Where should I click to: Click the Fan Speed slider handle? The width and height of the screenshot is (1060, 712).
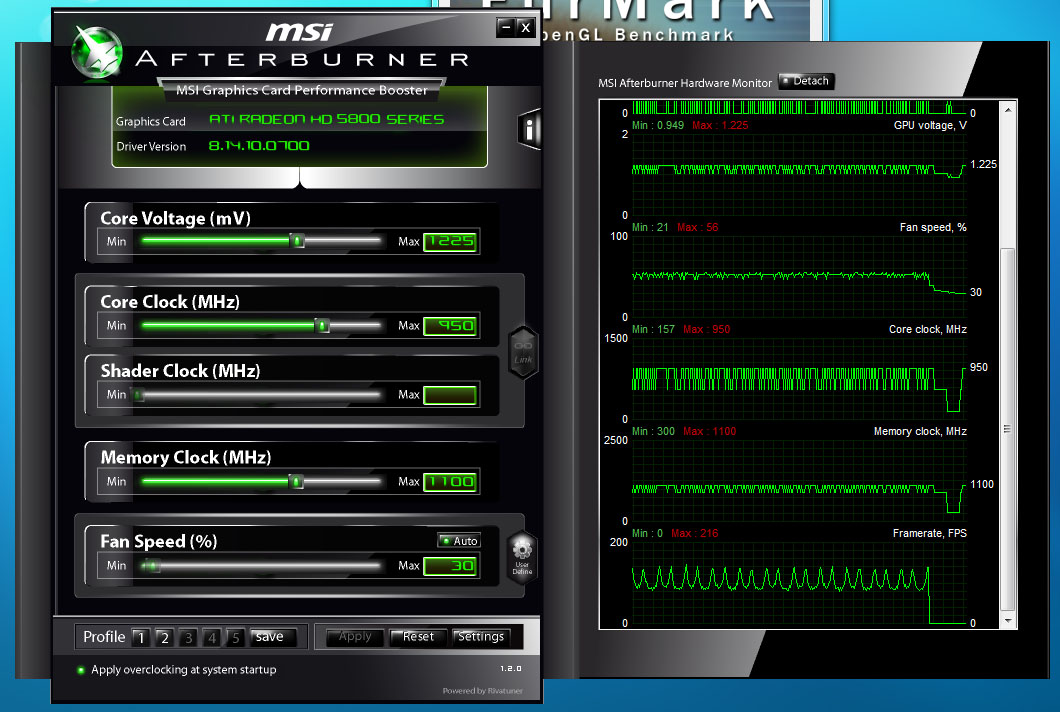click(x=151, y=565)
